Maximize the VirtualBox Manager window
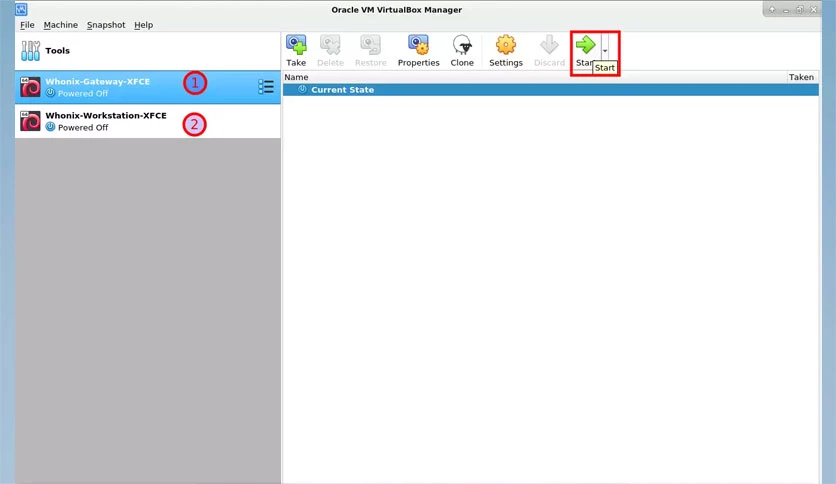 pos(799,10)
